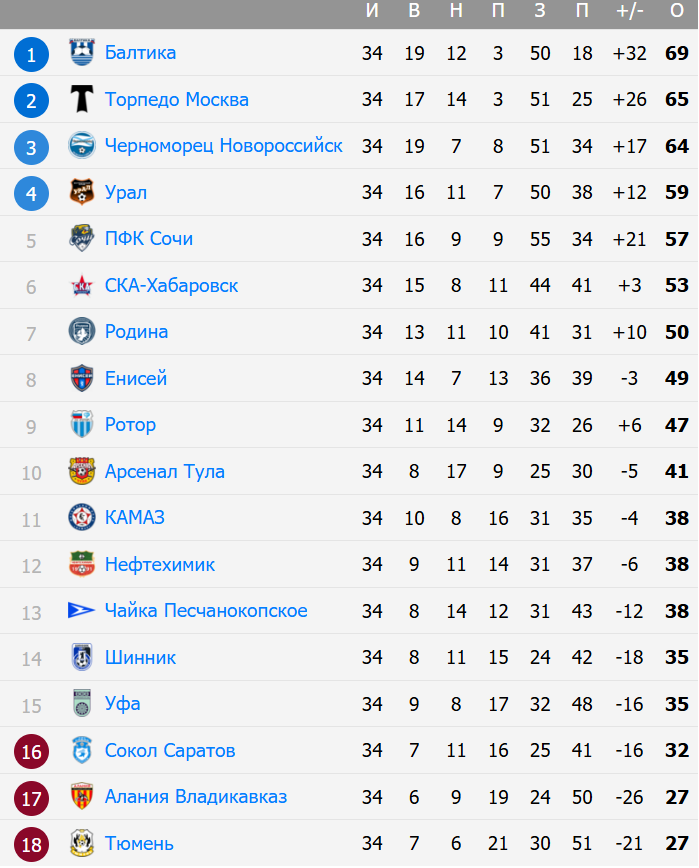
Task: Click the Чайка Песчанокопское blue arrow logo
Action: [81, 611]
